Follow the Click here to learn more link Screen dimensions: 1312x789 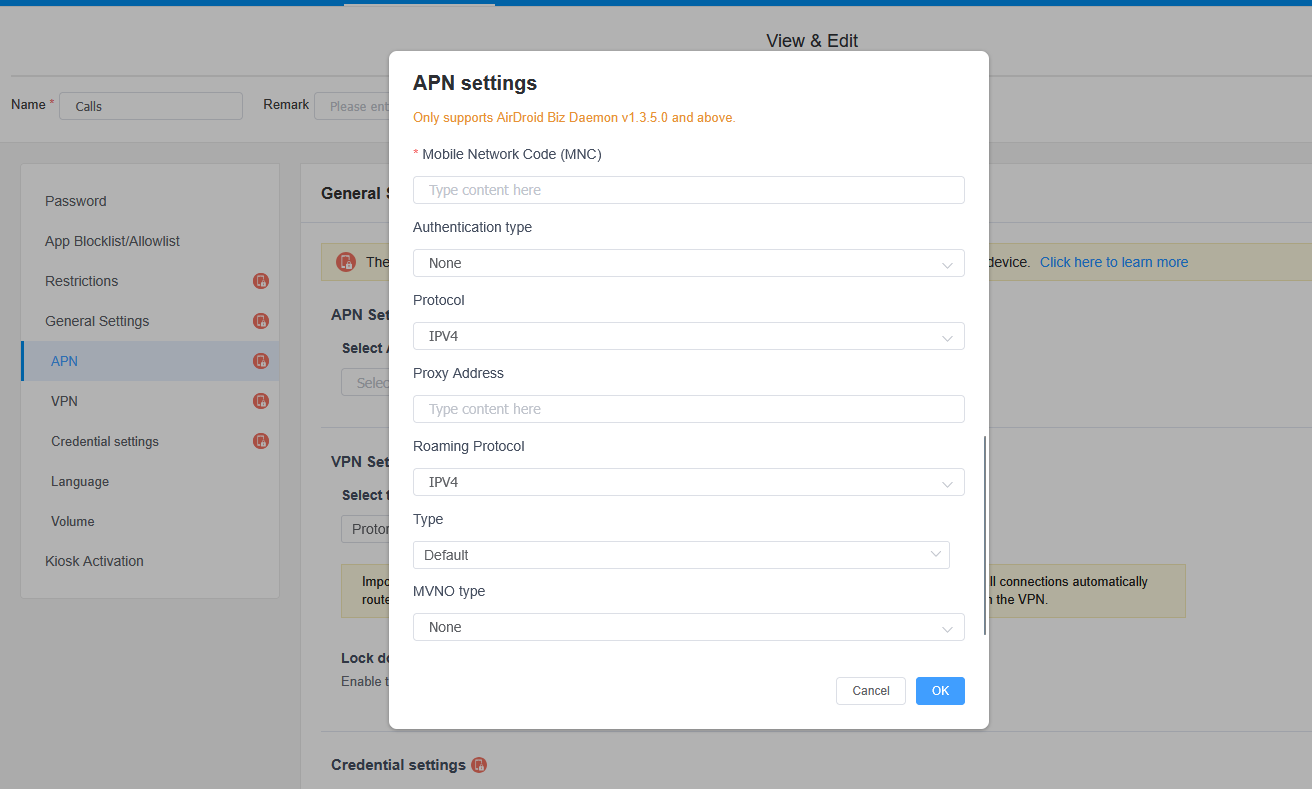(1114, 262)
